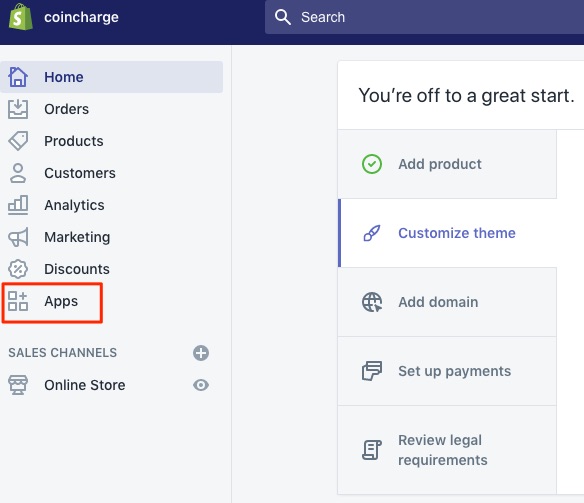Click the Apps grid icon
Viewport: 584px width, 503px height.
[x=18, y=301]
